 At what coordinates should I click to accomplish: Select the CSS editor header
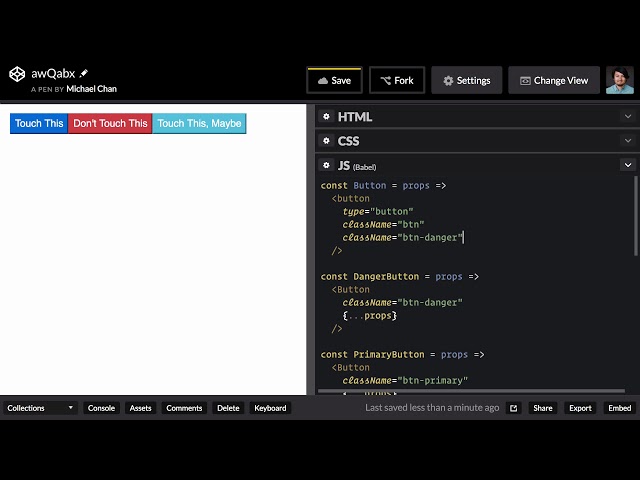[477, 141]
